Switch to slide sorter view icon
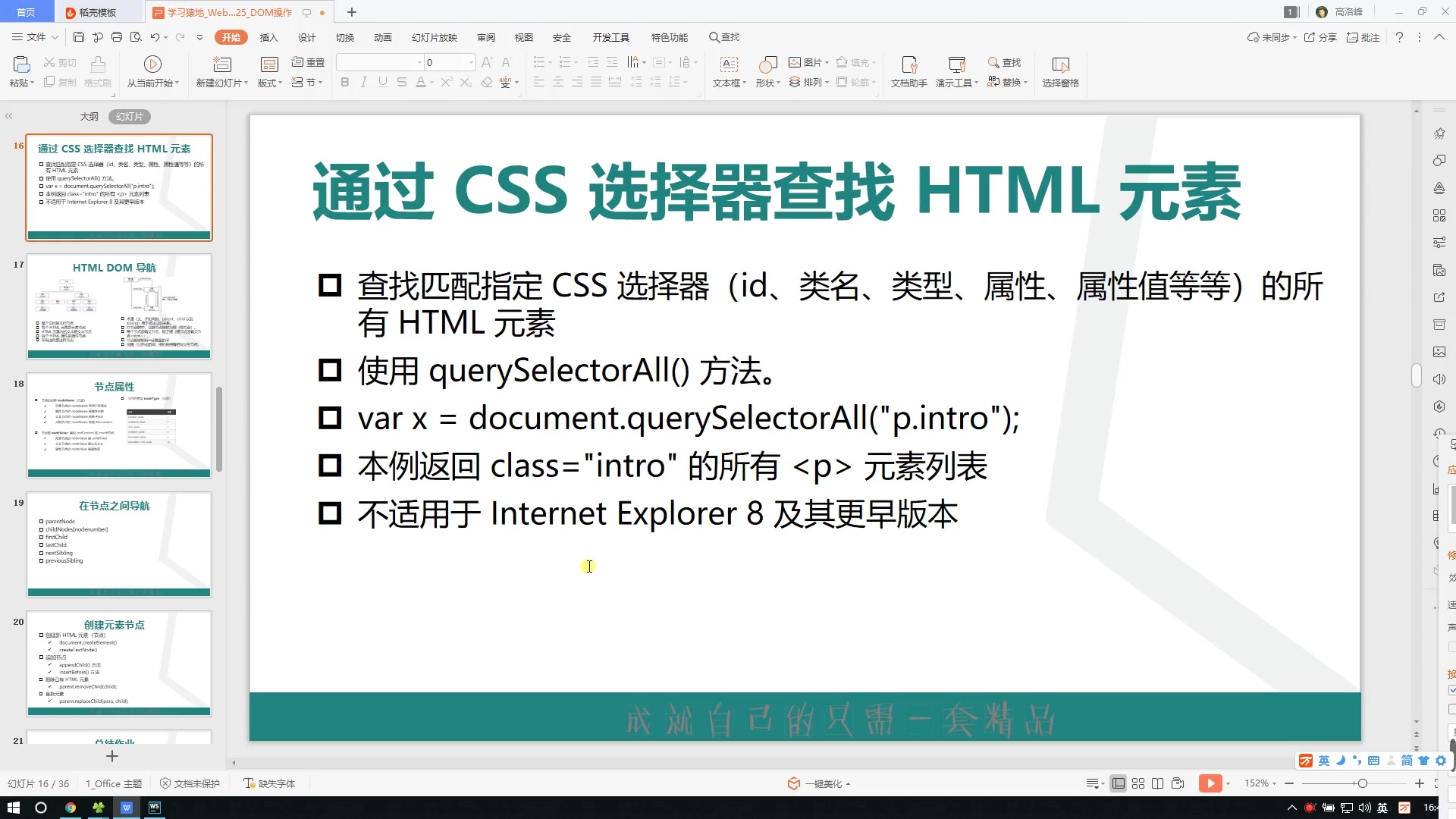The width and height of the screenshot is (1456, 819). tap(1137, 783)
